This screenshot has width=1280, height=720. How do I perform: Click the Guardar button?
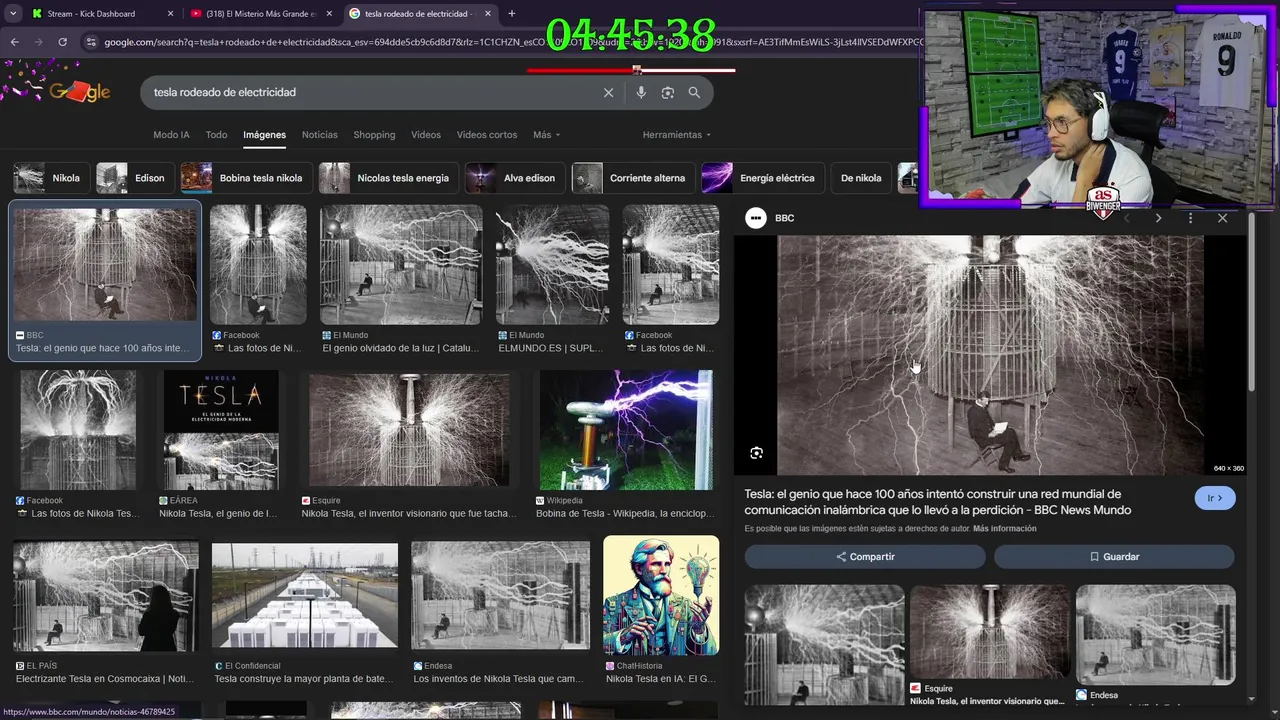click(1114, 557)
